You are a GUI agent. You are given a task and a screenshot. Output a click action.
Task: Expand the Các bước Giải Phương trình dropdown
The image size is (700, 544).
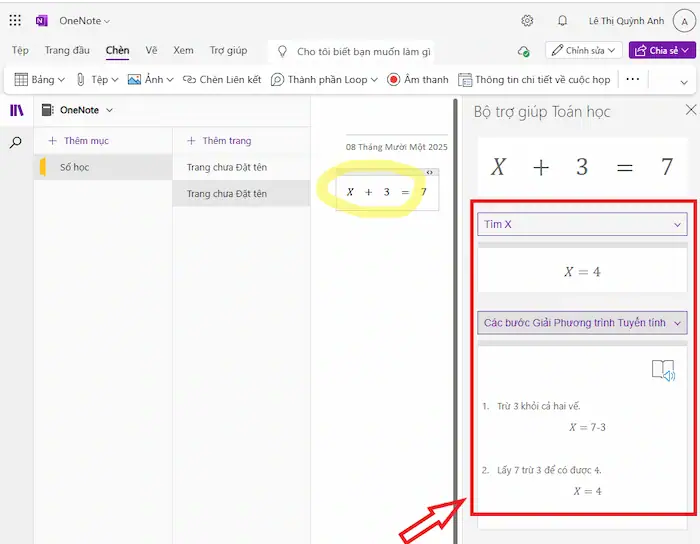pos(581,323)
